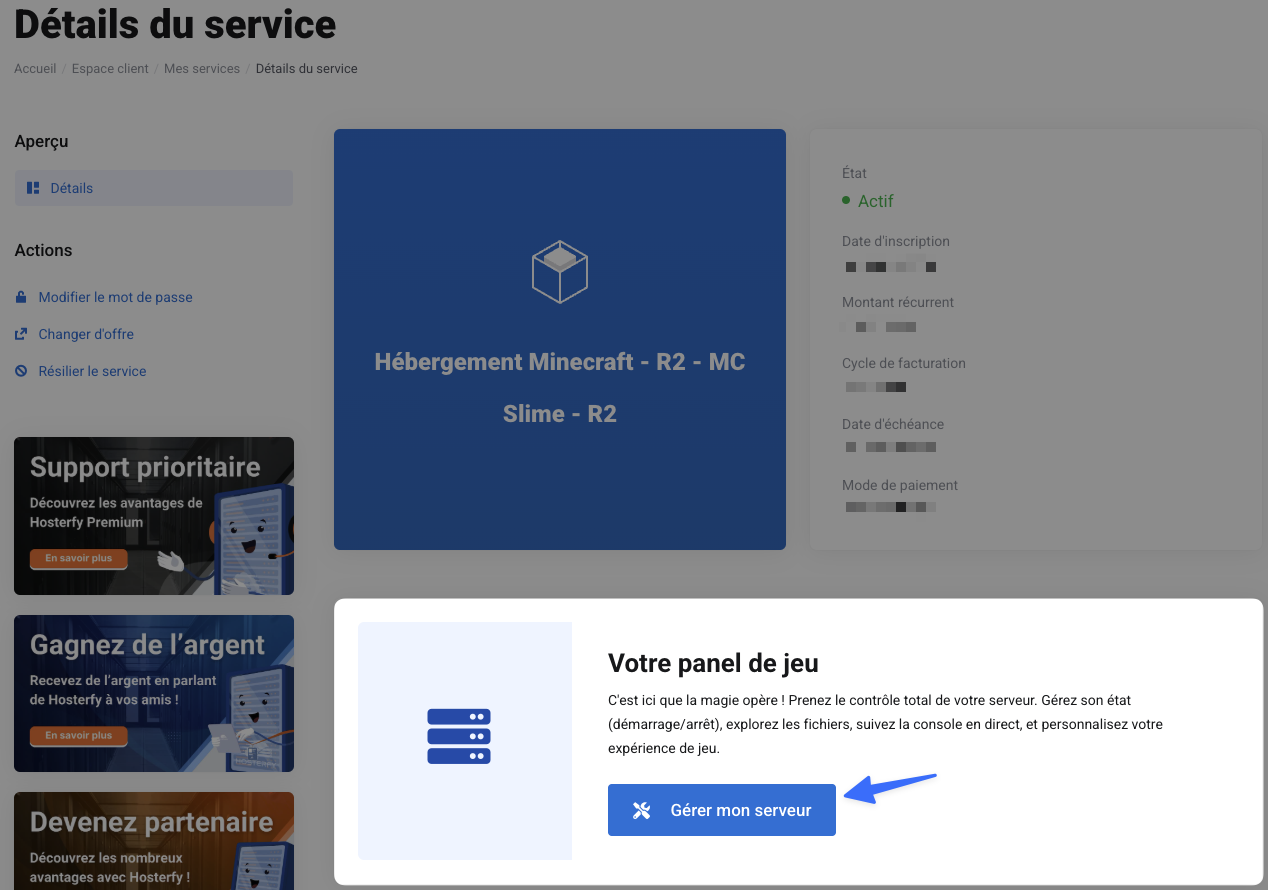1268x890 pixels.
Task: Click the État label in the status card
Action: [854, 173]
